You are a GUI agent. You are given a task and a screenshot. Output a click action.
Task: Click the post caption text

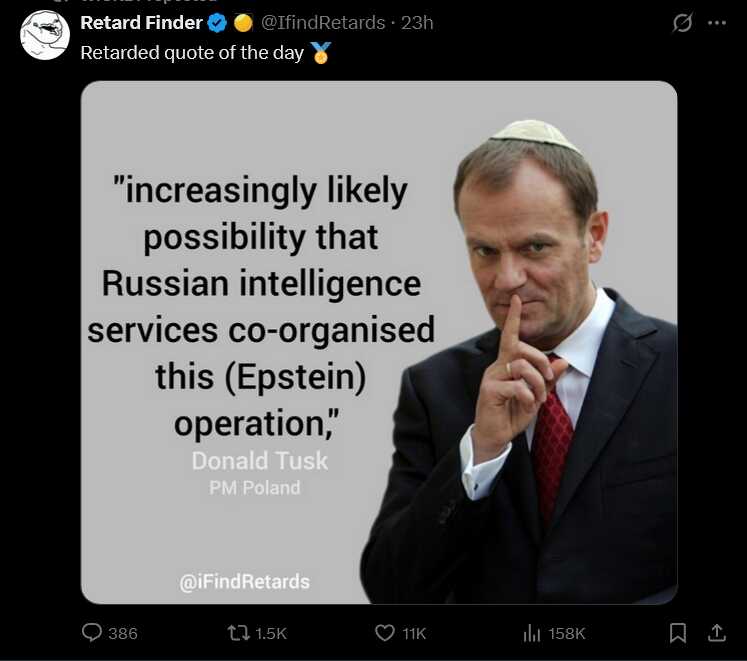pyautogui.click(x=192, y=53)
